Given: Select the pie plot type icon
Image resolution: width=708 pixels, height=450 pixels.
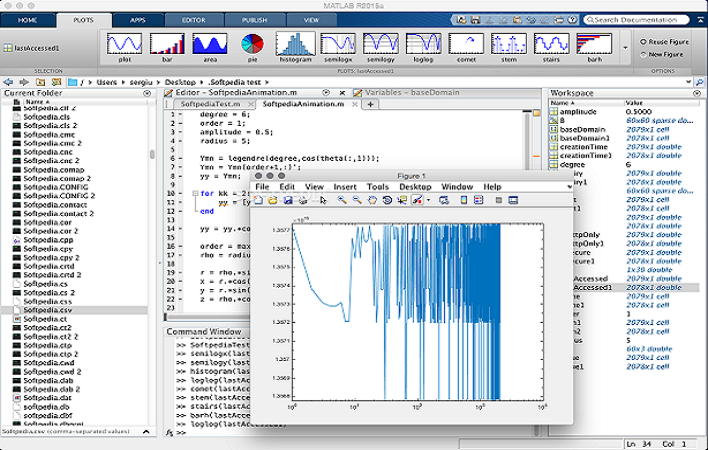Looking at the screenshot, I should (x=252, y=45).
